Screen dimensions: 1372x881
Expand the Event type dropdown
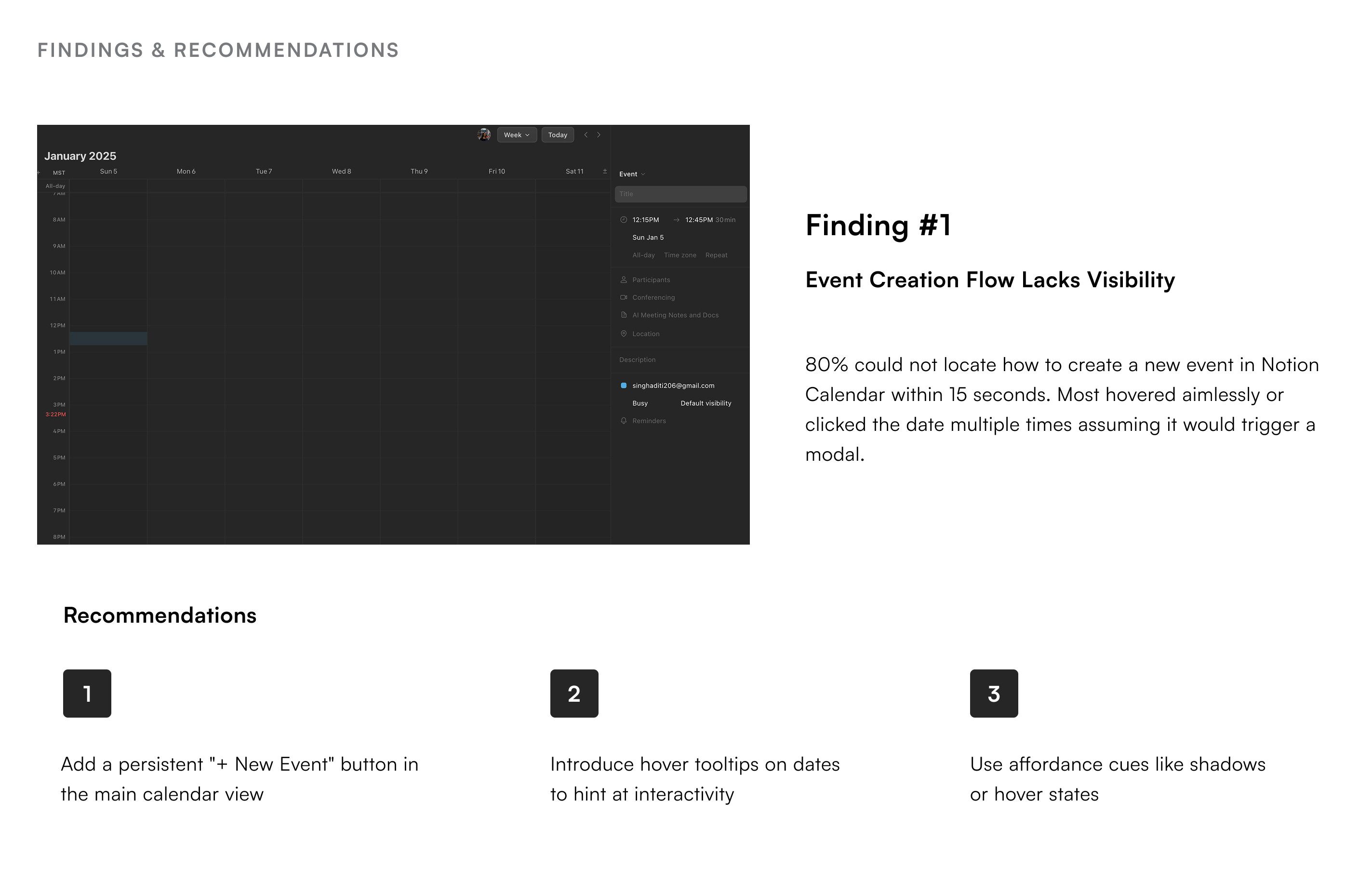coord(632,174)
